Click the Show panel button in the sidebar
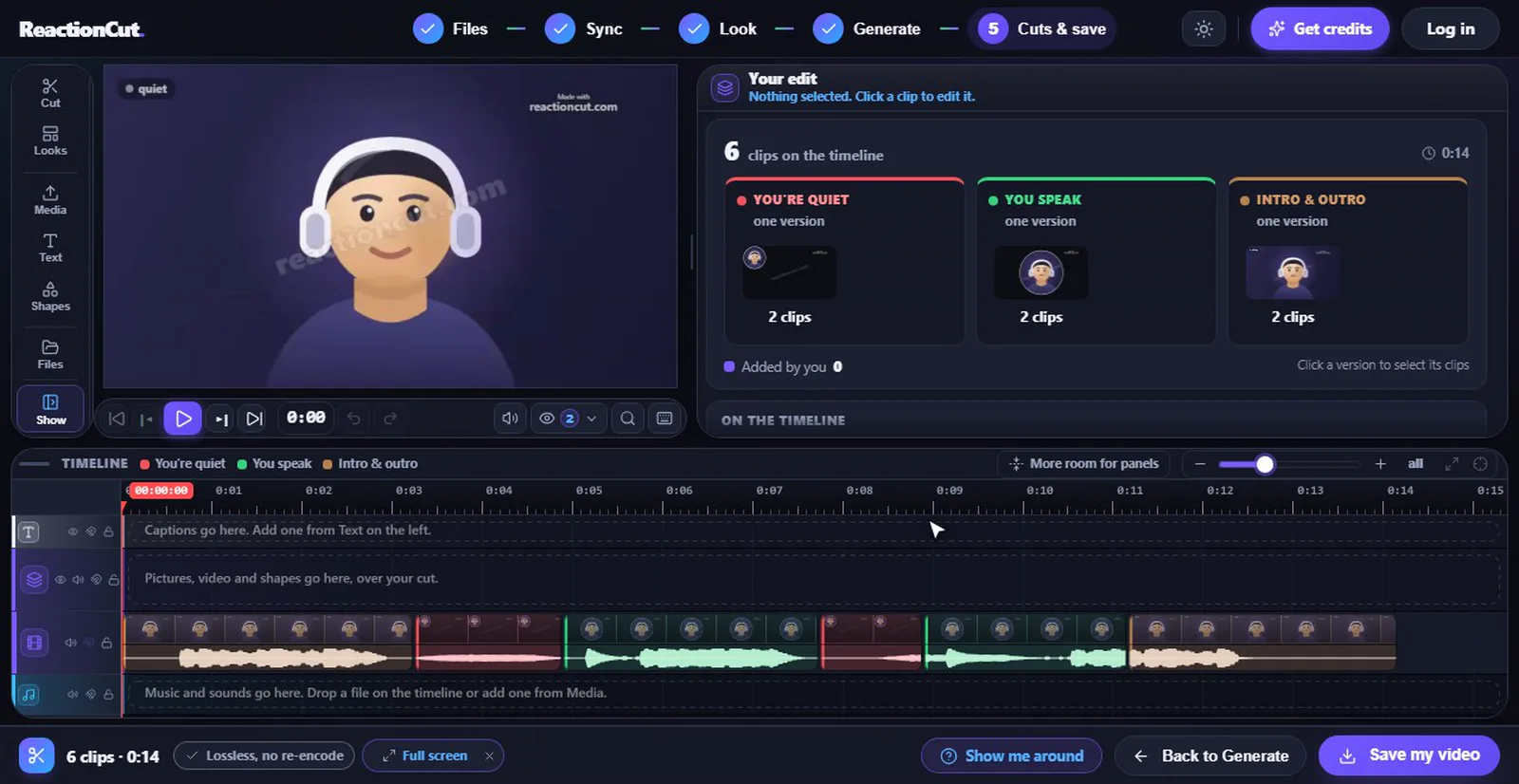This screenshot has width=1519, height=784. [x=50, y=409]
